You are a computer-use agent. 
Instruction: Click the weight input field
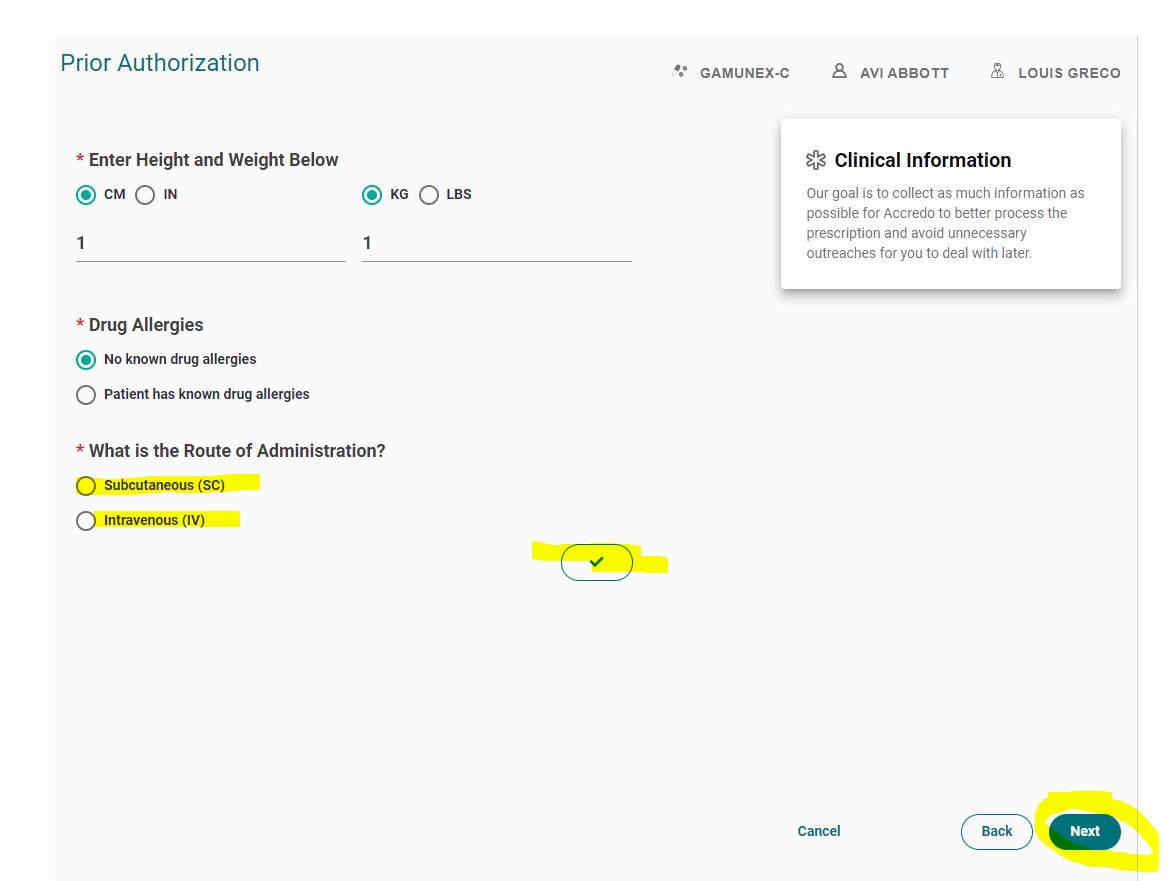pos(497,243)
